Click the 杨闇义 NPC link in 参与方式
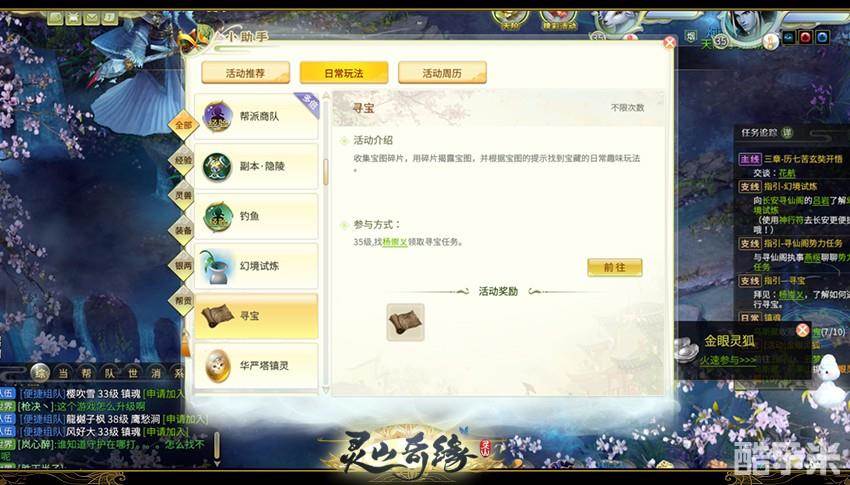Viewport: 850px width, 485px height. click(395, 242)
